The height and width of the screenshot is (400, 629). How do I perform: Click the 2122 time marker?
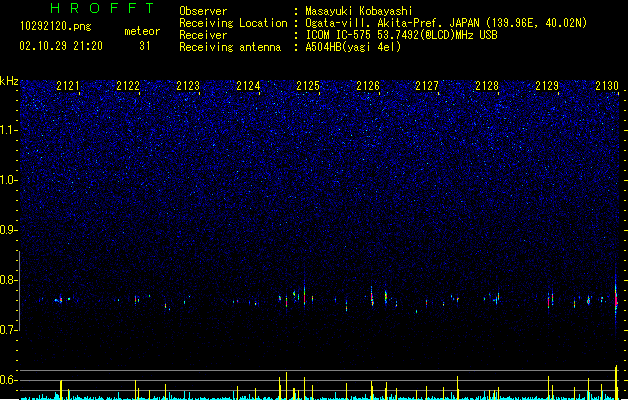click(128, 86)
